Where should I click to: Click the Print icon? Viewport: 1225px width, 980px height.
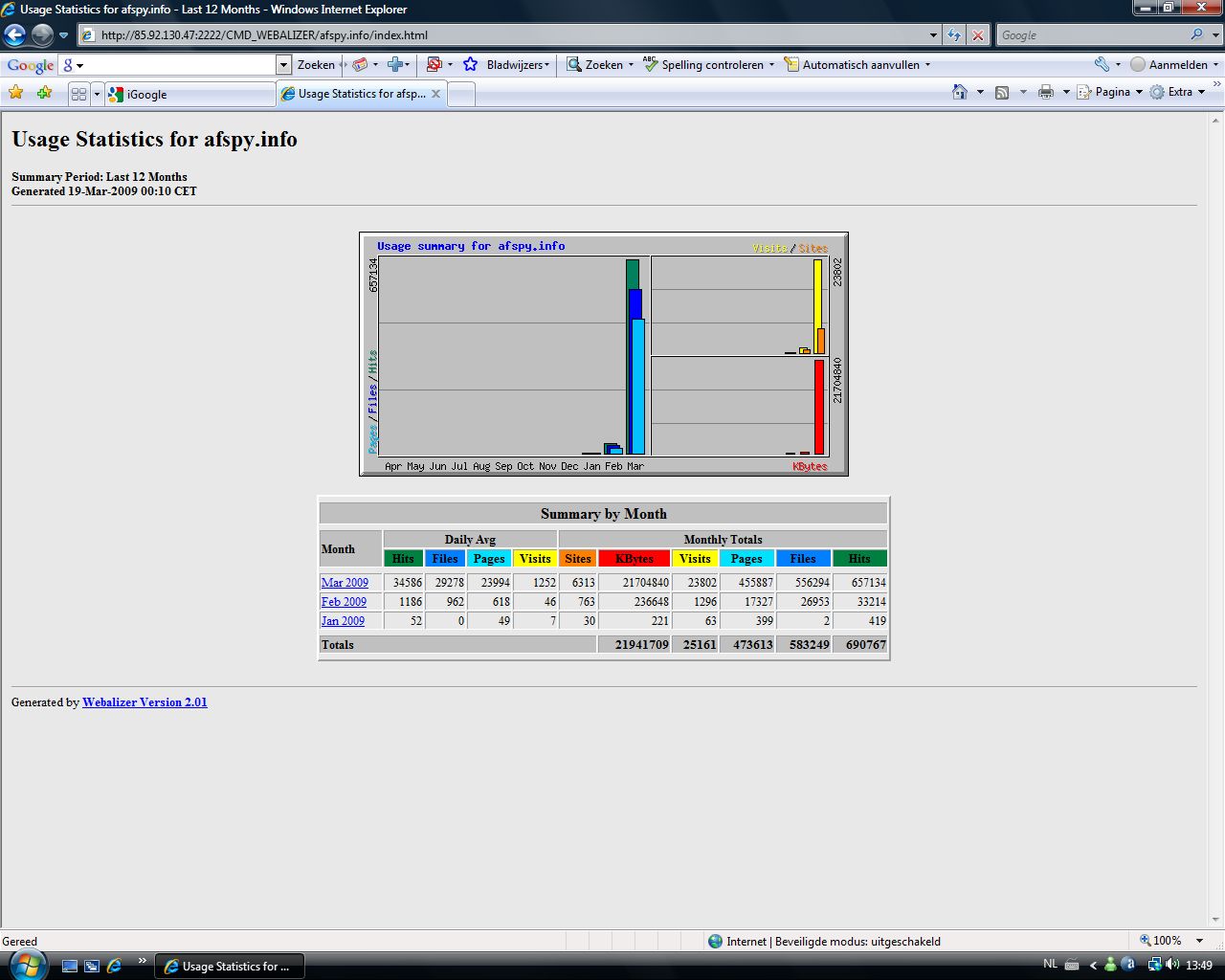(x=1045, y=92)
